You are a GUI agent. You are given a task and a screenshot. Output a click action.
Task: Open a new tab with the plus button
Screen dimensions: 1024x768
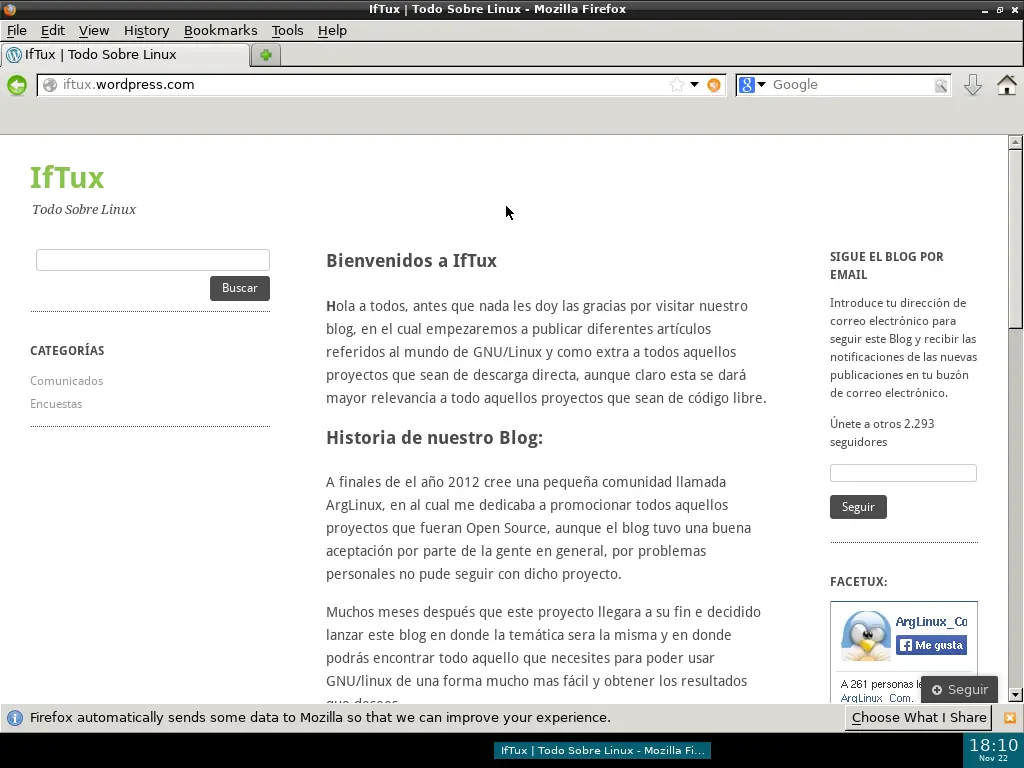[x=266, y=56]
